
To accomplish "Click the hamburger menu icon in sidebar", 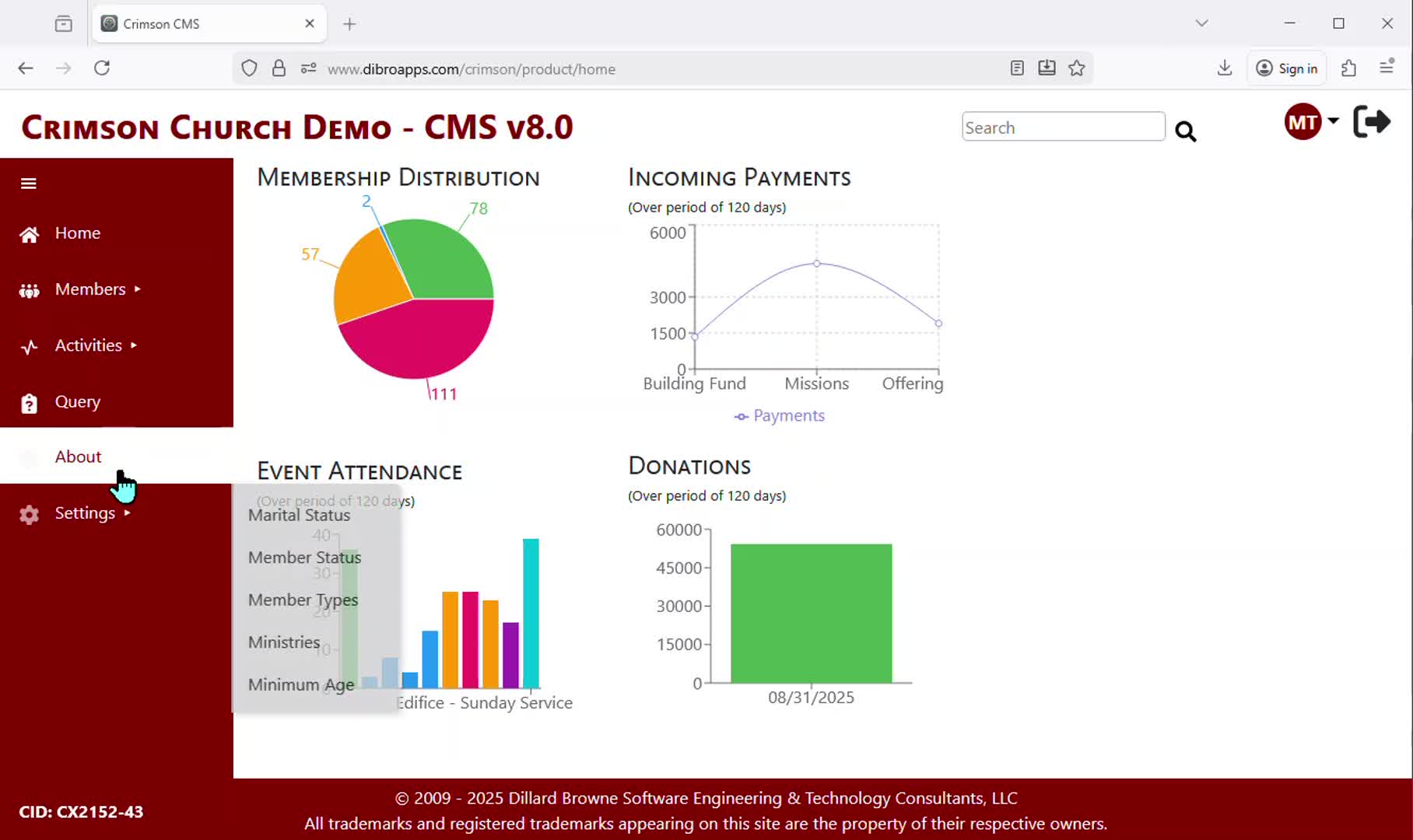I will (x=29, y=184).
